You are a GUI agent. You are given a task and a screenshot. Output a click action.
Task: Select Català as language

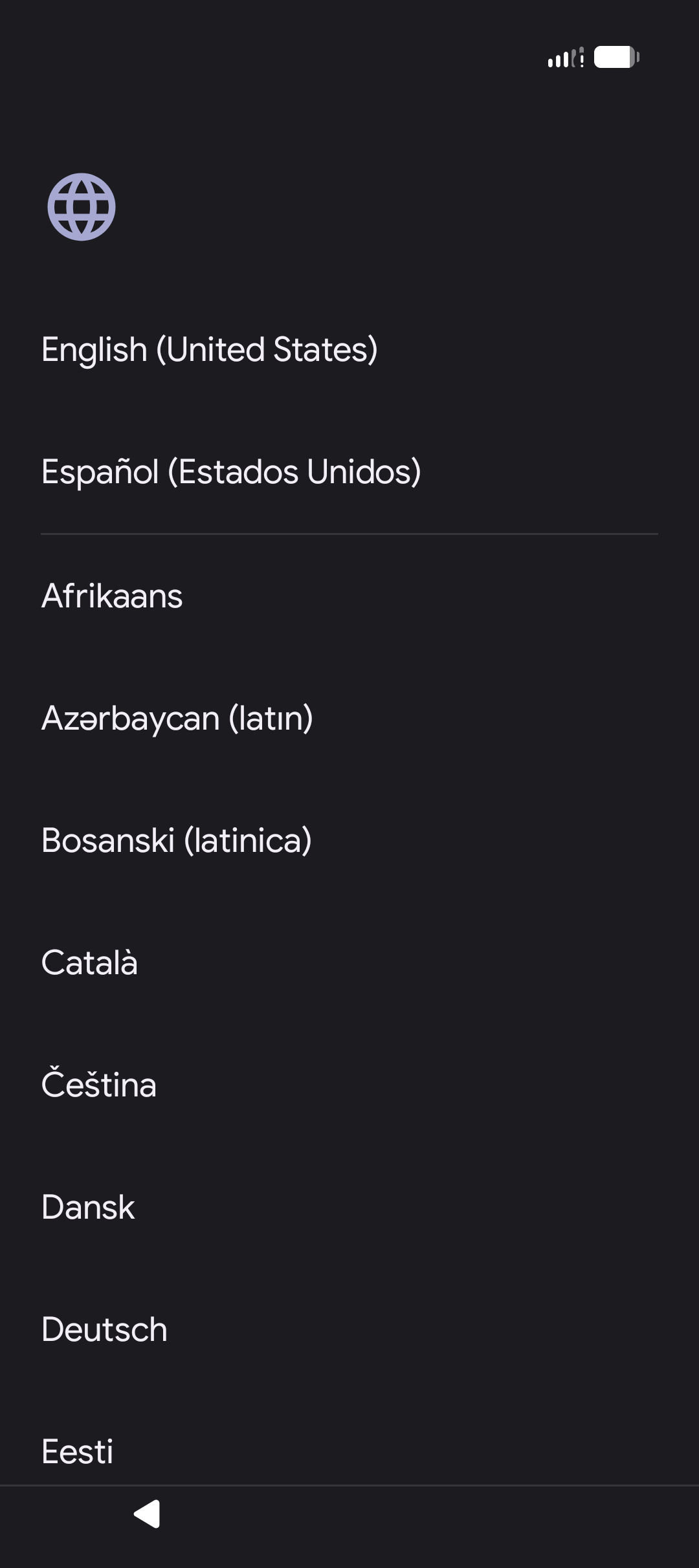tap(89, 963)
